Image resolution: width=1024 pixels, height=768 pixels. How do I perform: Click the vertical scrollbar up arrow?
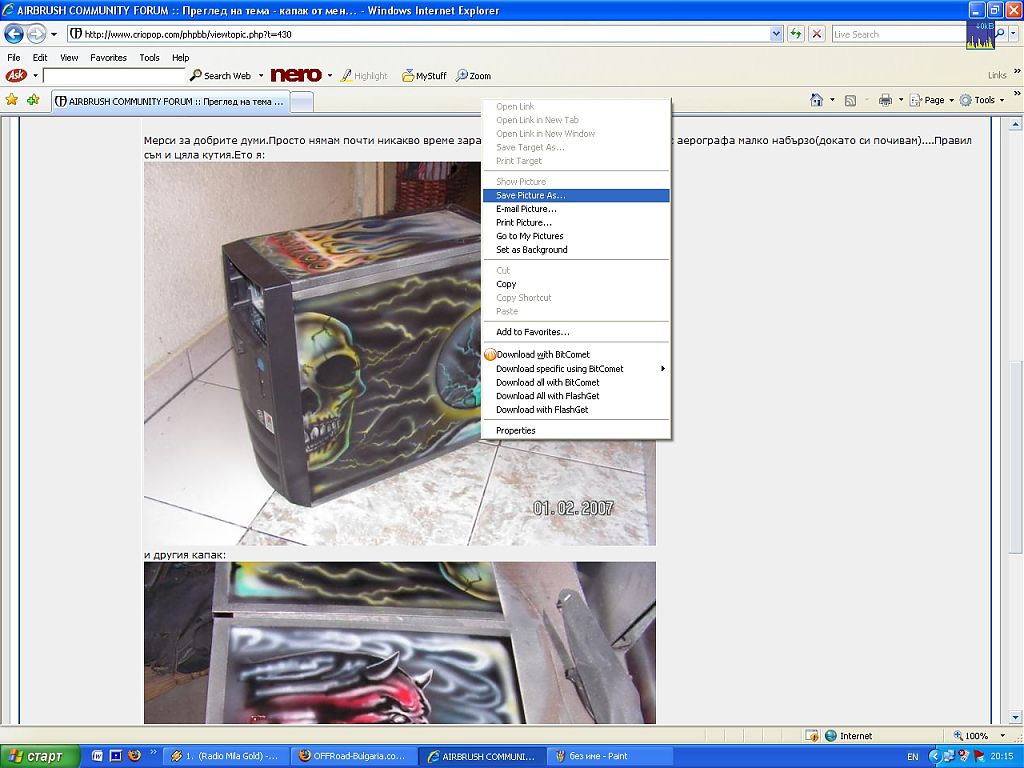click(1015, 124)
